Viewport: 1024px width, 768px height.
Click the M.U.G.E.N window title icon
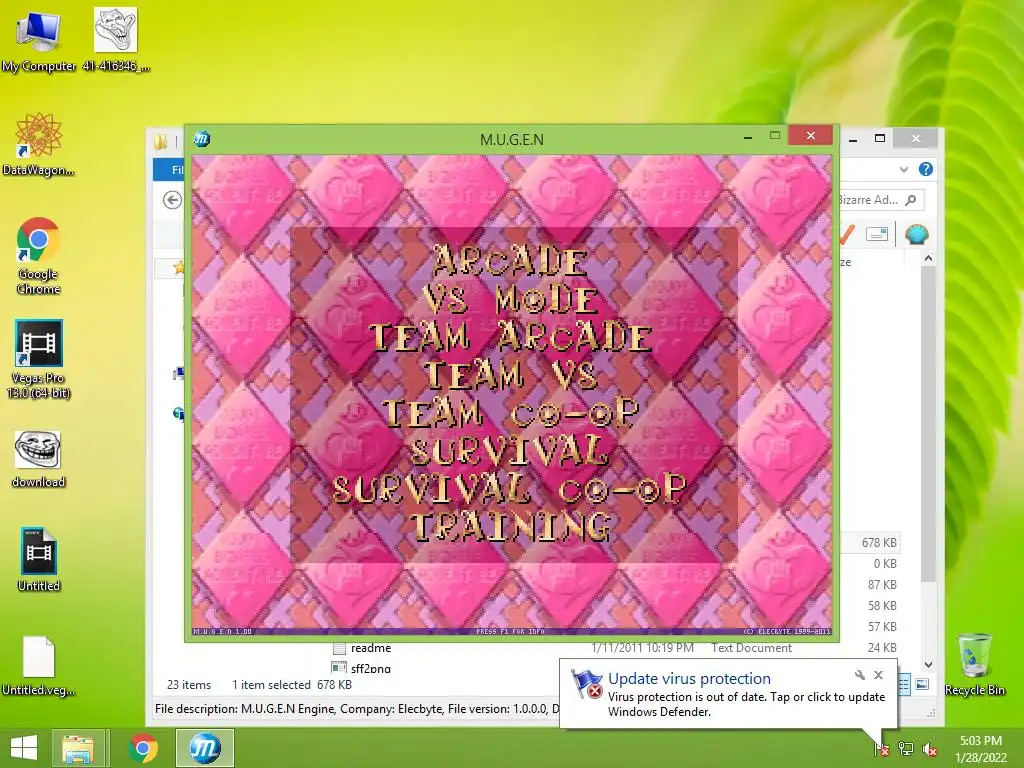[x=202, y=138]
